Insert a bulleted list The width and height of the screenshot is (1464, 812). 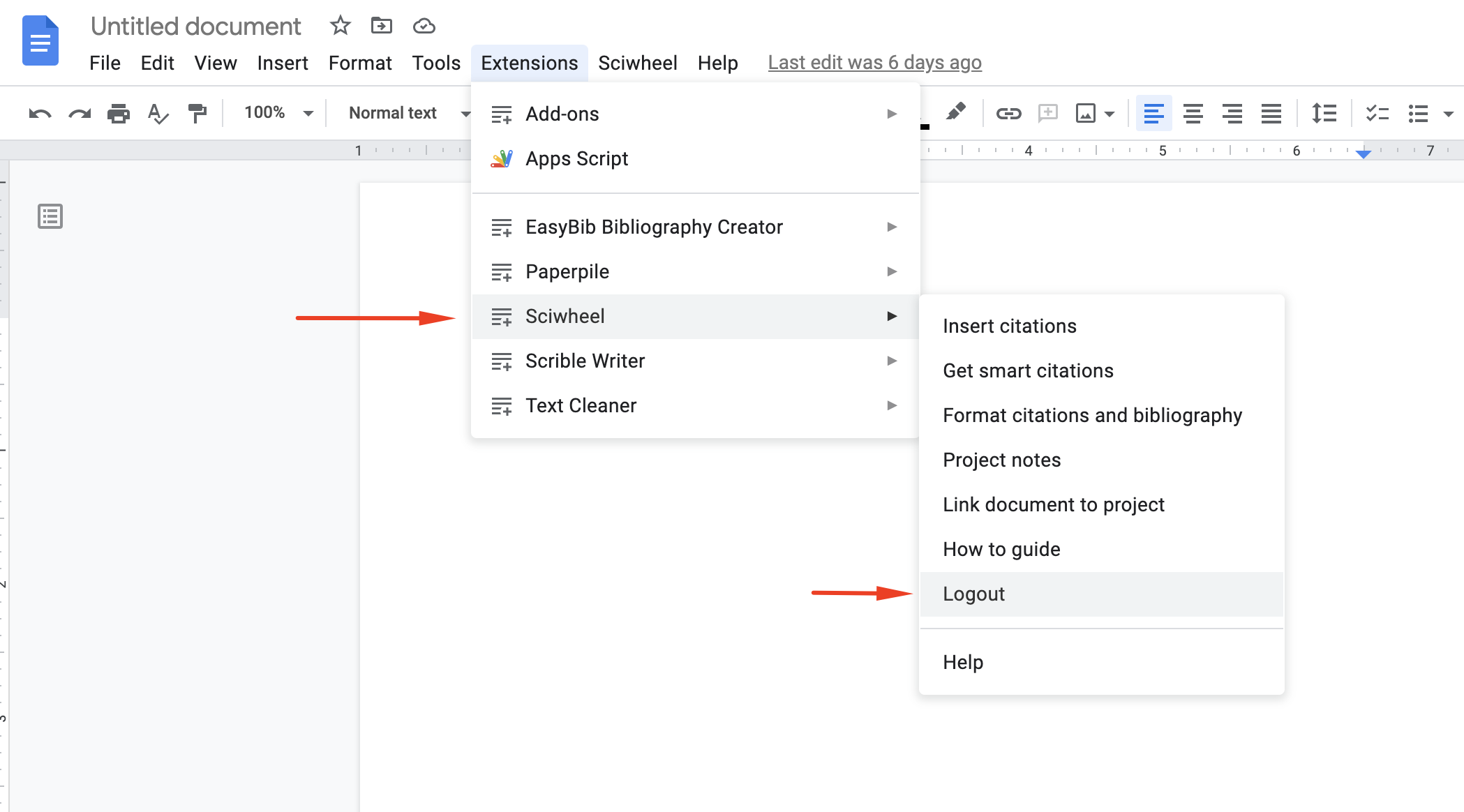click(x=1418, y=113)
